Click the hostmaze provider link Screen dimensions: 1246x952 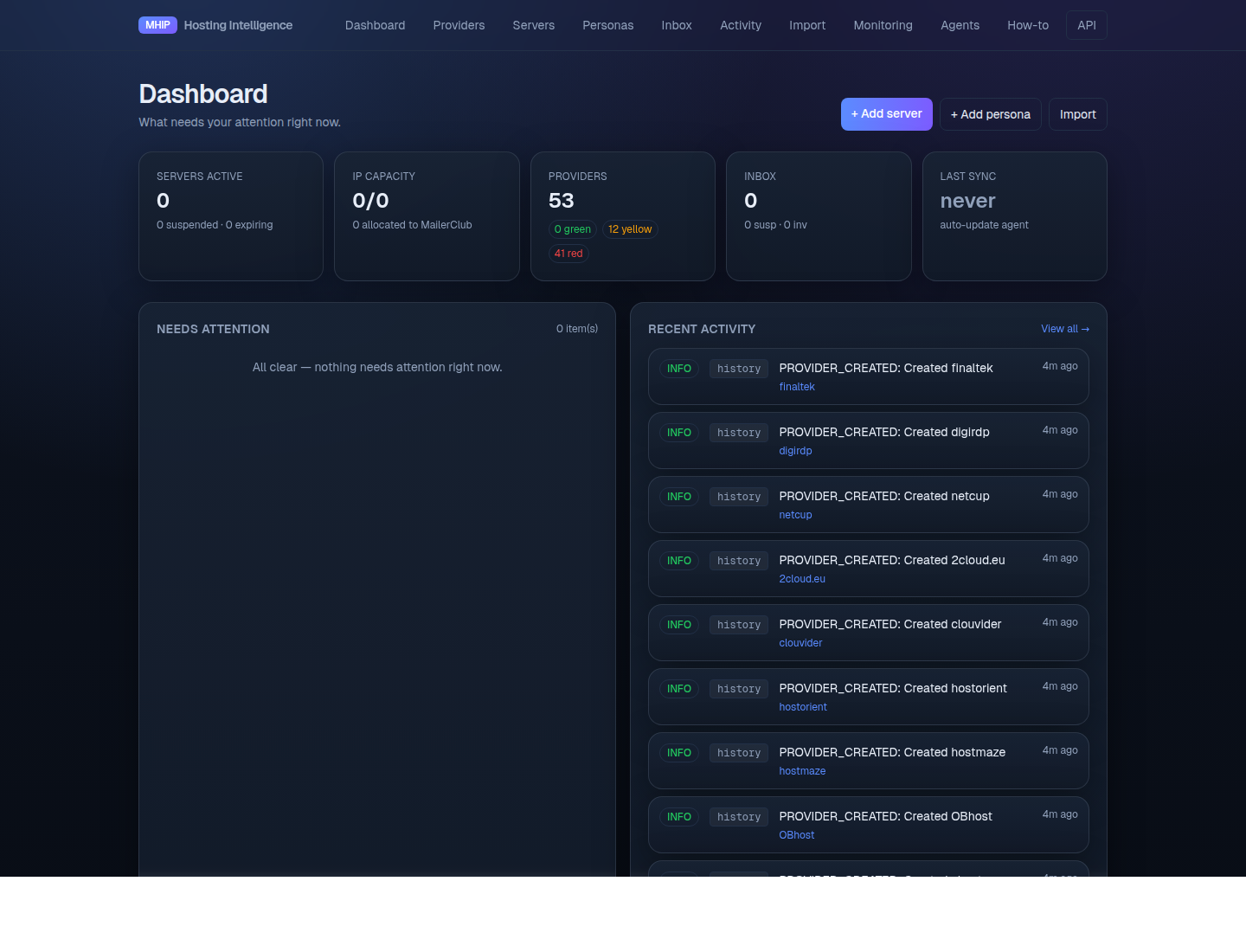pos(802,771)
